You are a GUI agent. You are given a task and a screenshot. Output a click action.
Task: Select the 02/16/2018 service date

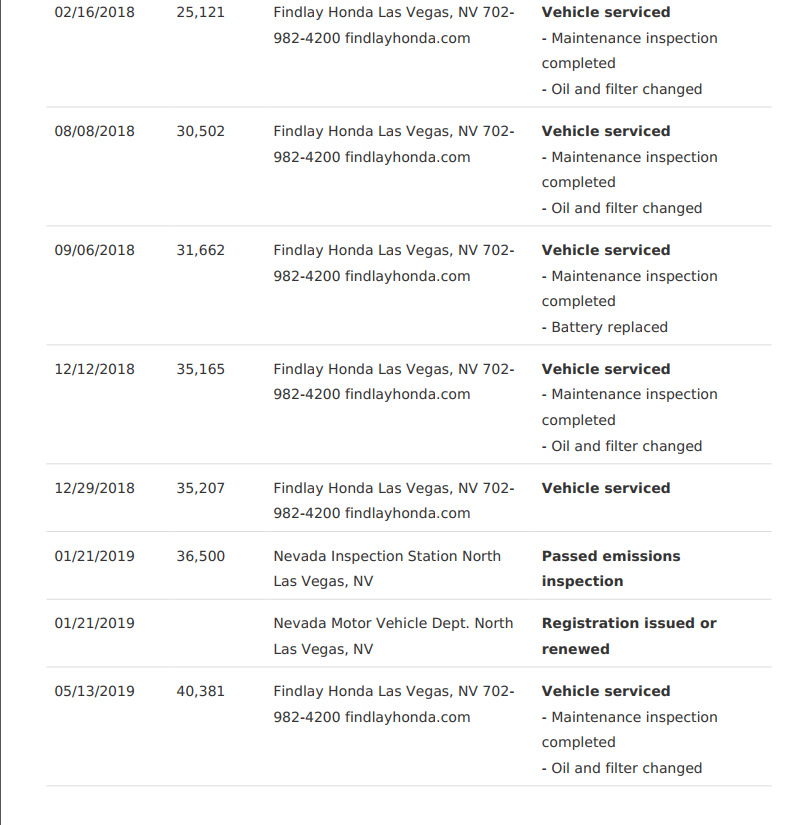click(x=94, y=13)
